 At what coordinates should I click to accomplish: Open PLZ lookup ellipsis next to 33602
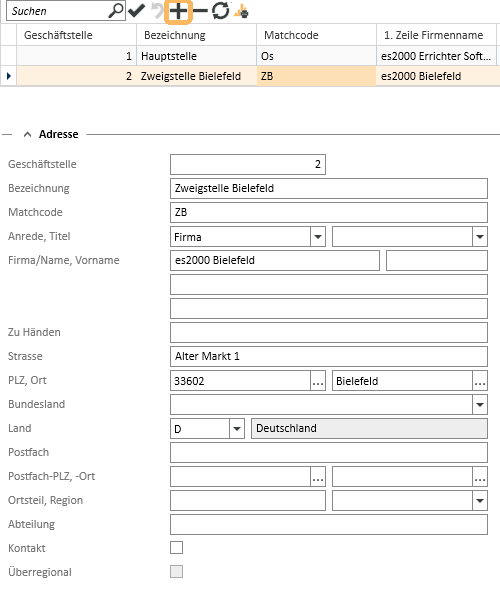click(318, 381)
